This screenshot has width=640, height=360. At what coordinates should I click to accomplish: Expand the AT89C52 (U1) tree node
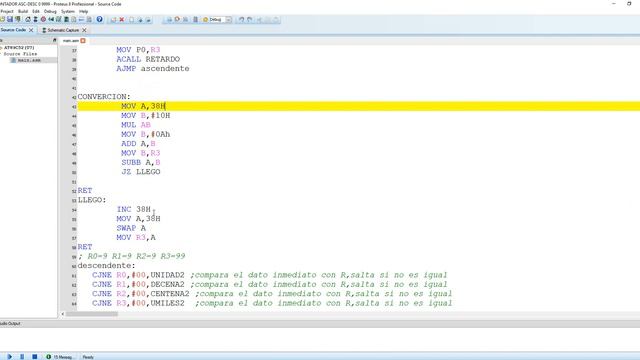(x=1, y=48)
